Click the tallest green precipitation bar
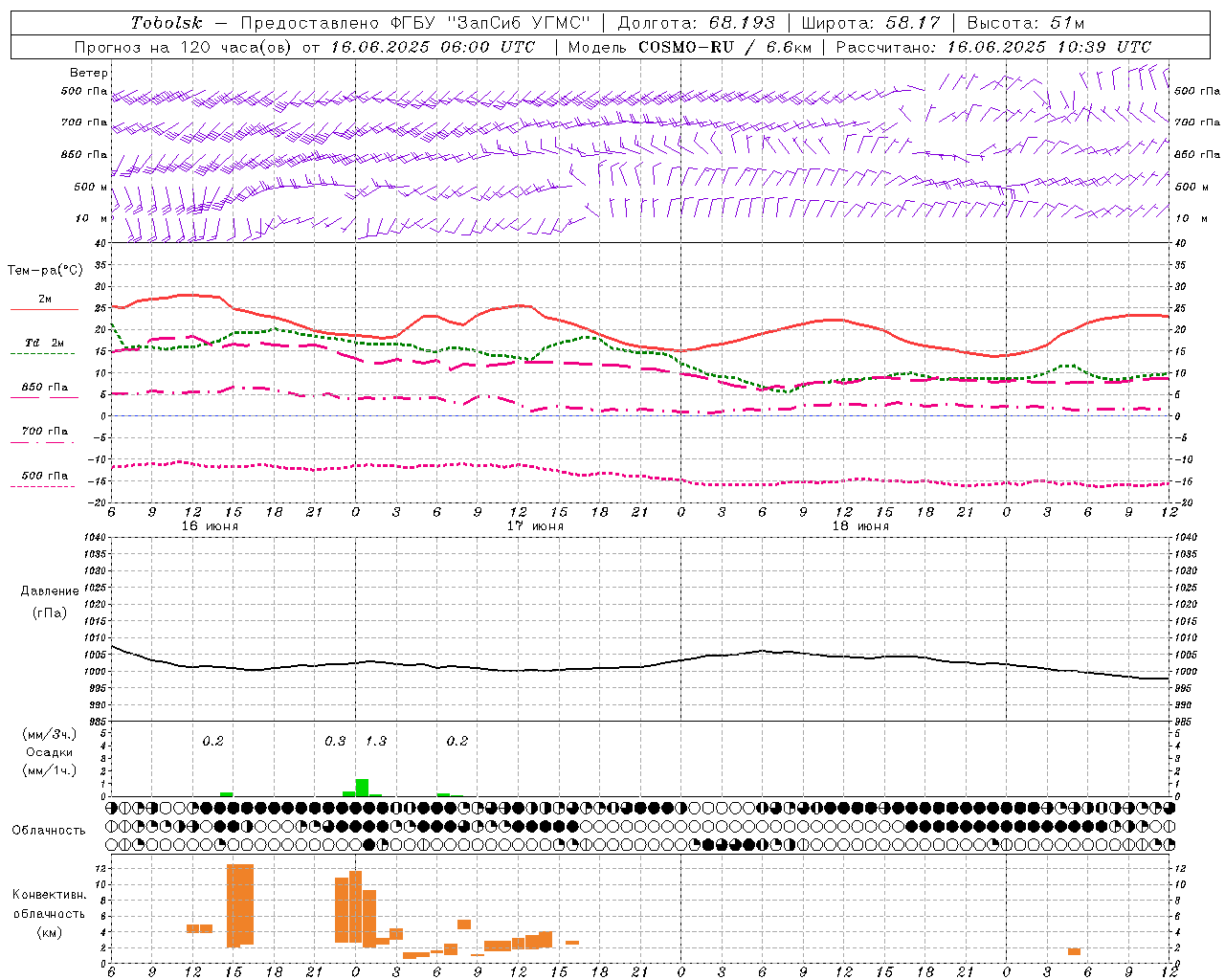 click(362, 788)
